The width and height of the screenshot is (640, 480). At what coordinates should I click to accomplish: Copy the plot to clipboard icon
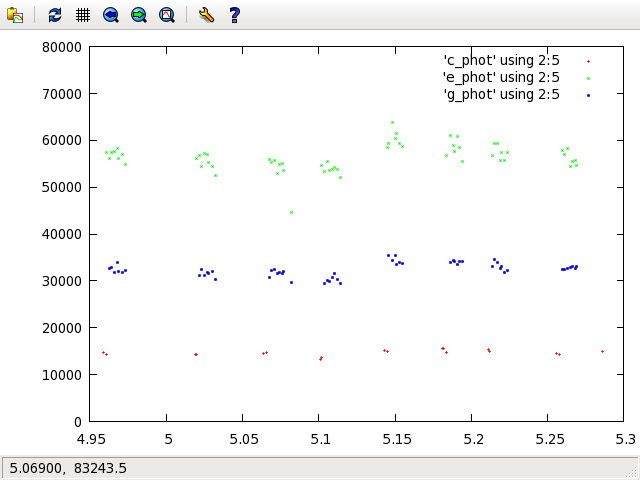tap(15, 16)
